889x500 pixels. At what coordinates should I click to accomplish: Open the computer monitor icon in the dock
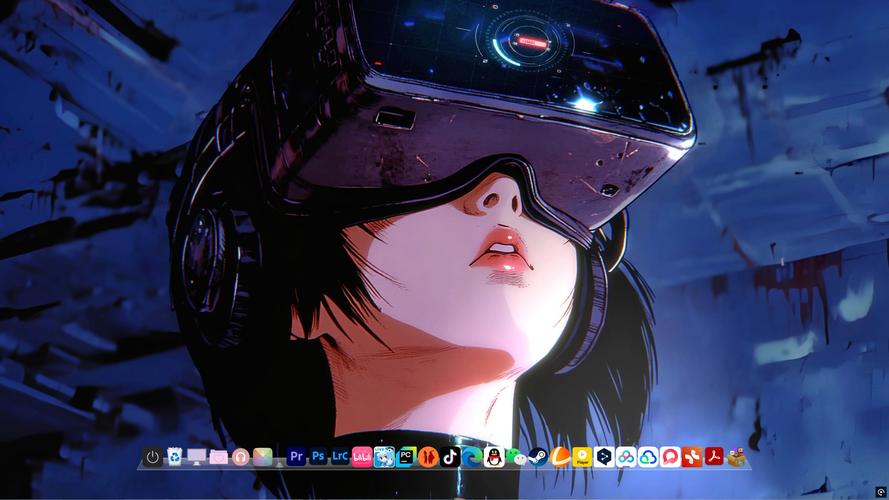click(197, 457)
